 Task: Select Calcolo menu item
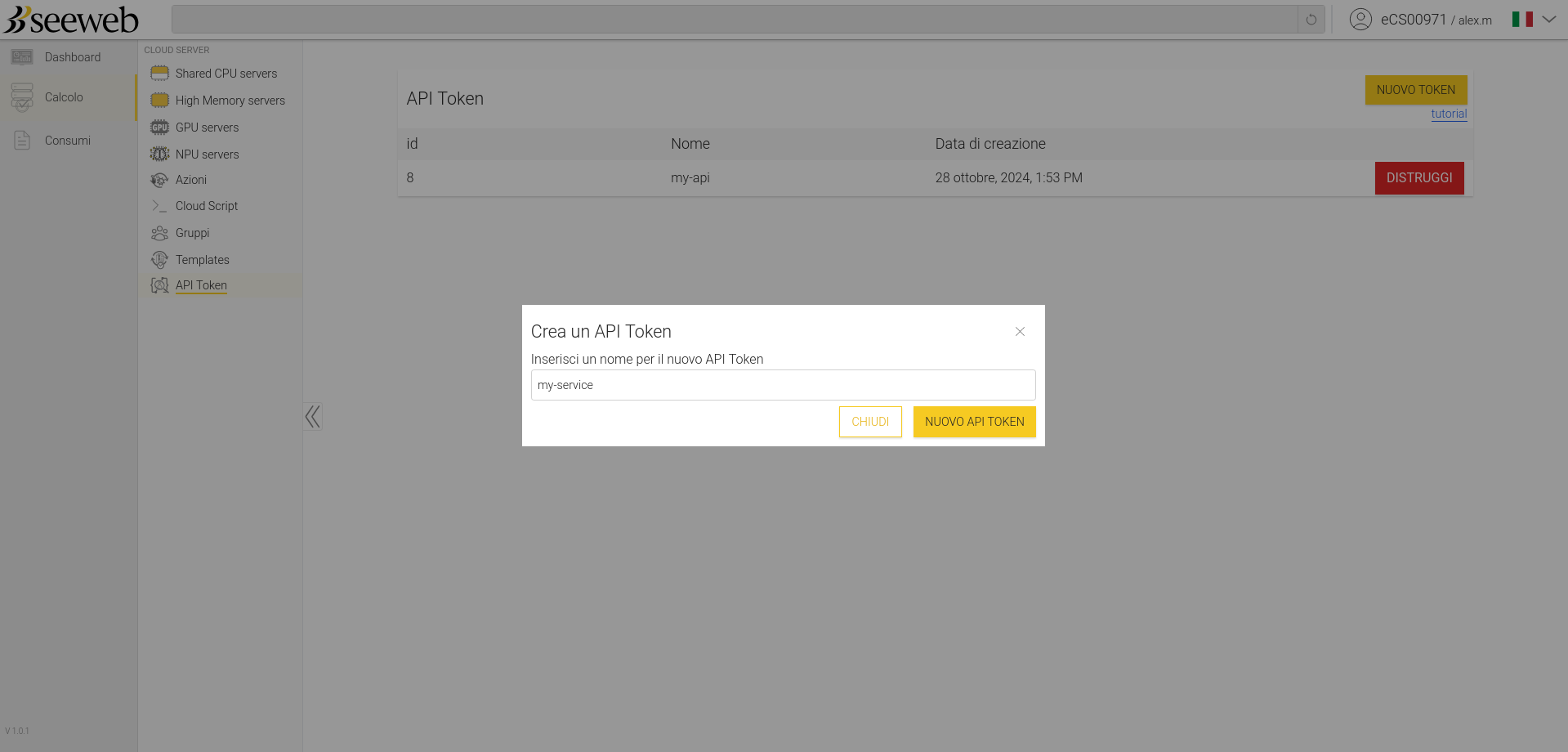coord(64,97)
